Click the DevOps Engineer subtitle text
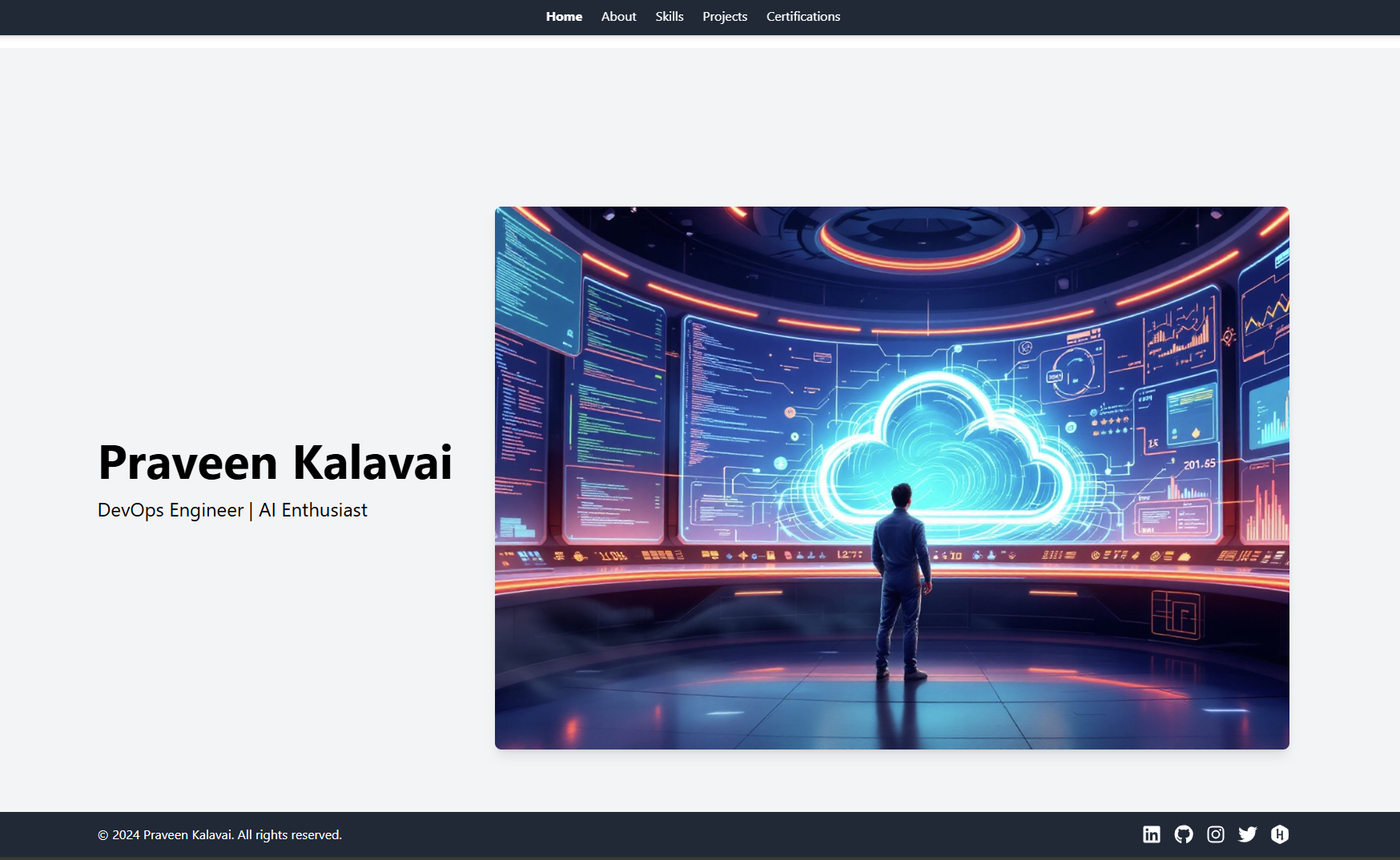The height and width of the screenshot is (860, 1400). [171, 510]
